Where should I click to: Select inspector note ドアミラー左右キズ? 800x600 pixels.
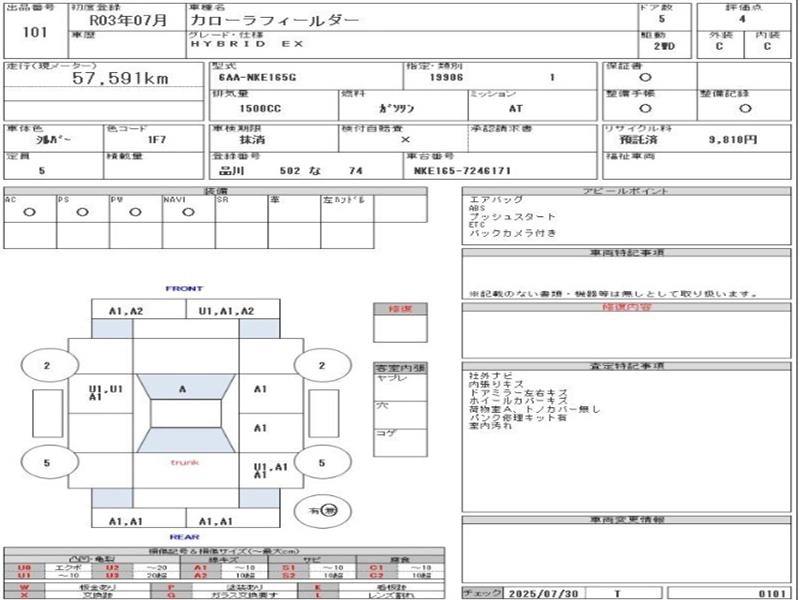pyautogui.click(x=518, y=393)
